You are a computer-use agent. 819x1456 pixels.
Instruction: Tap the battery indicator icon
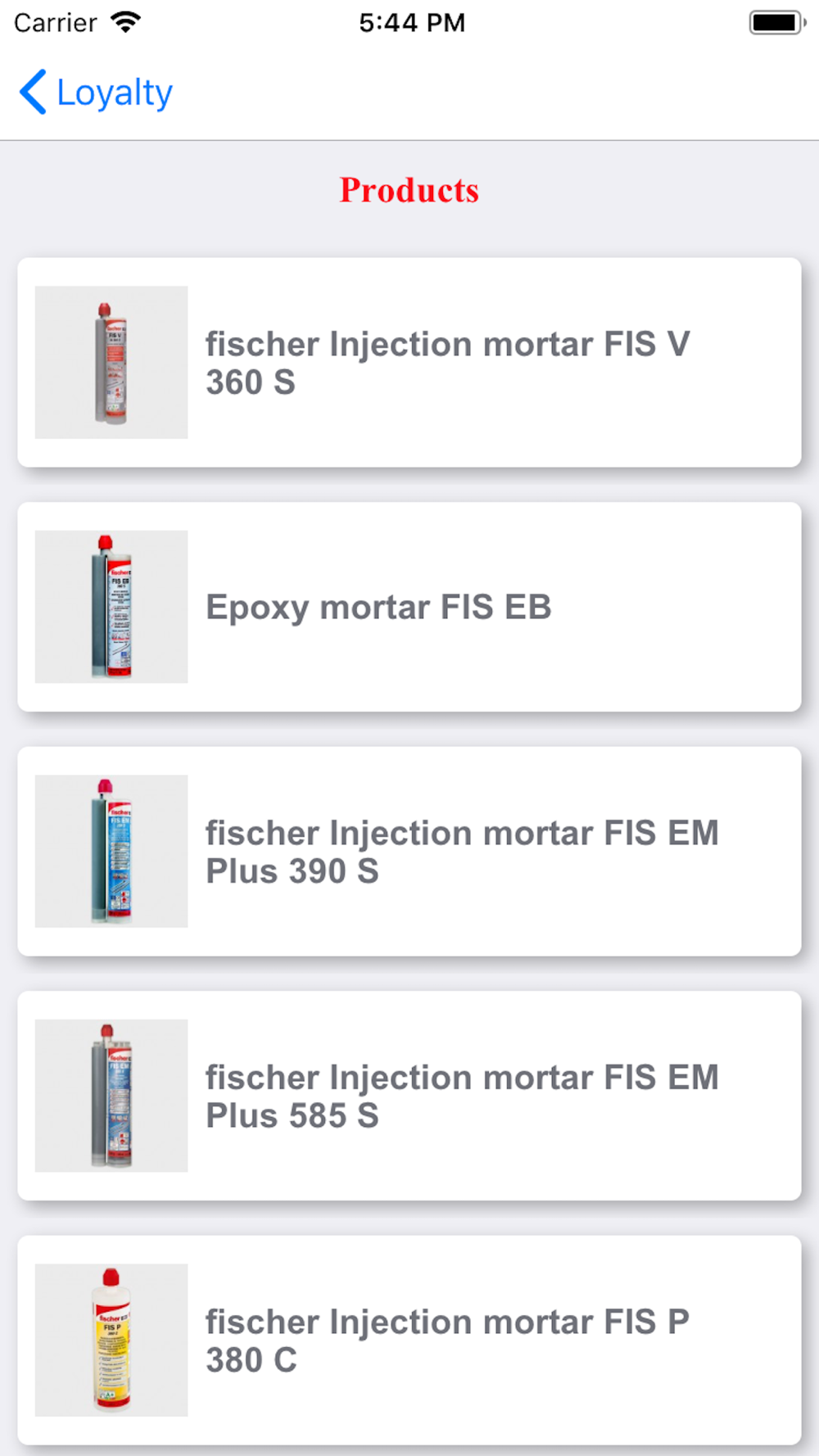[777, 22]
